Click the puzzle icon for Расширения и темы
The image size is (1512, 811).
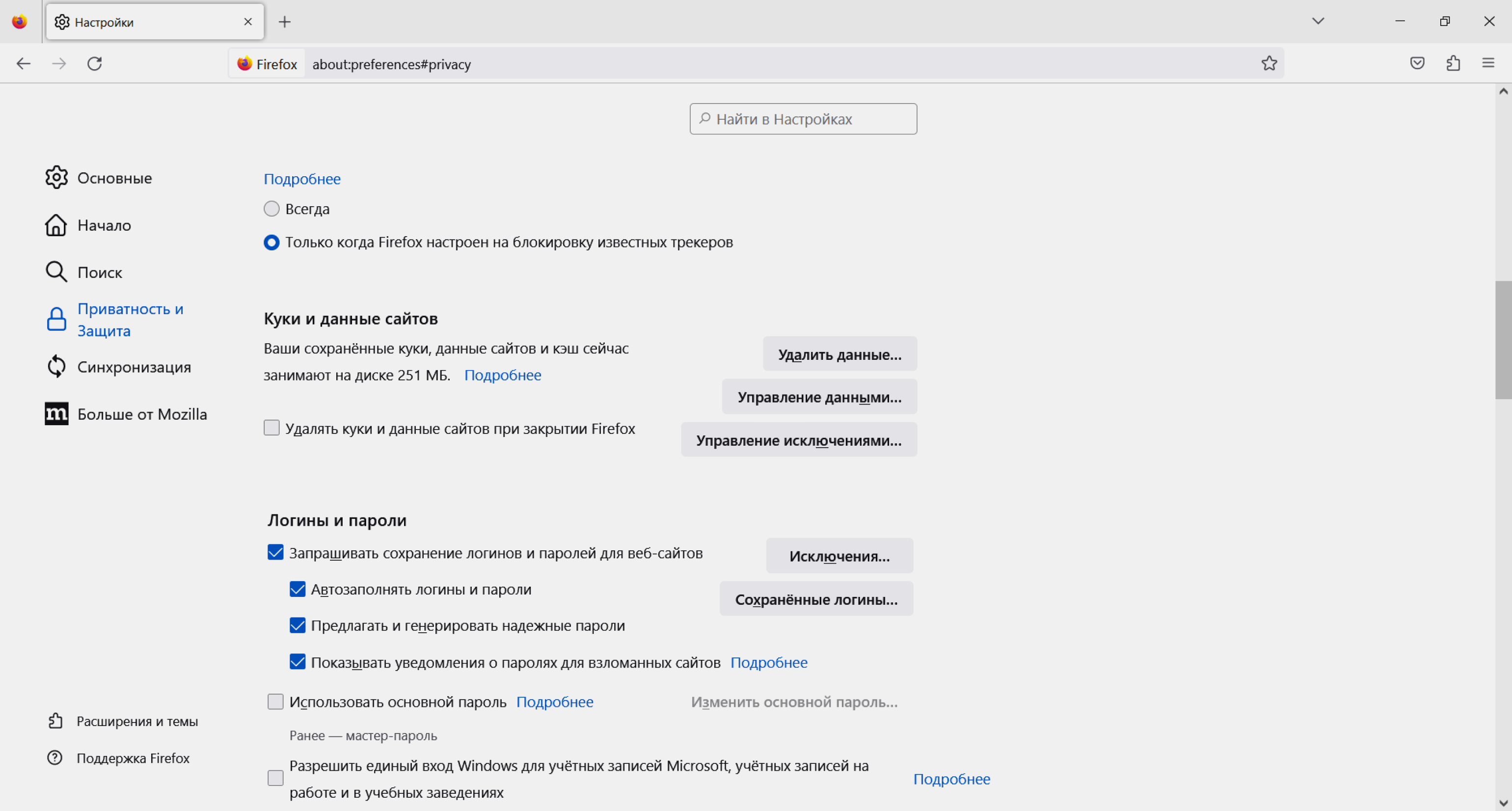tap(55, 721)
